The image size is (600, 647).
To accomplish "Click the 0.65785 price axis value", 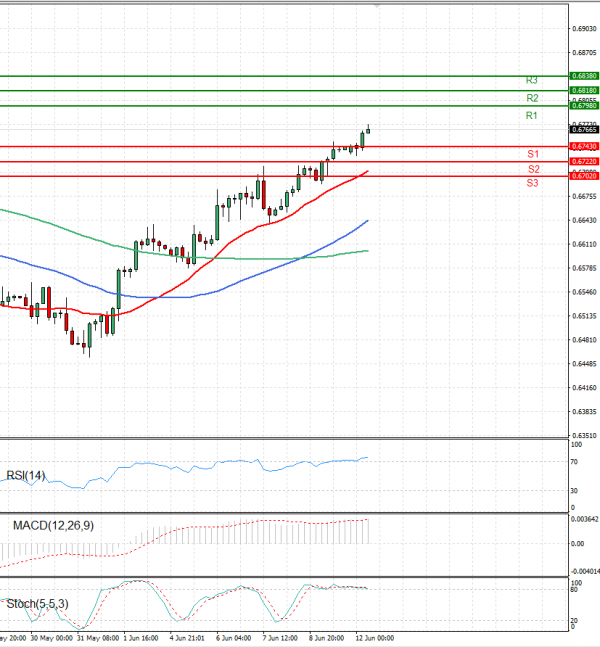I will tap(584, 268).
